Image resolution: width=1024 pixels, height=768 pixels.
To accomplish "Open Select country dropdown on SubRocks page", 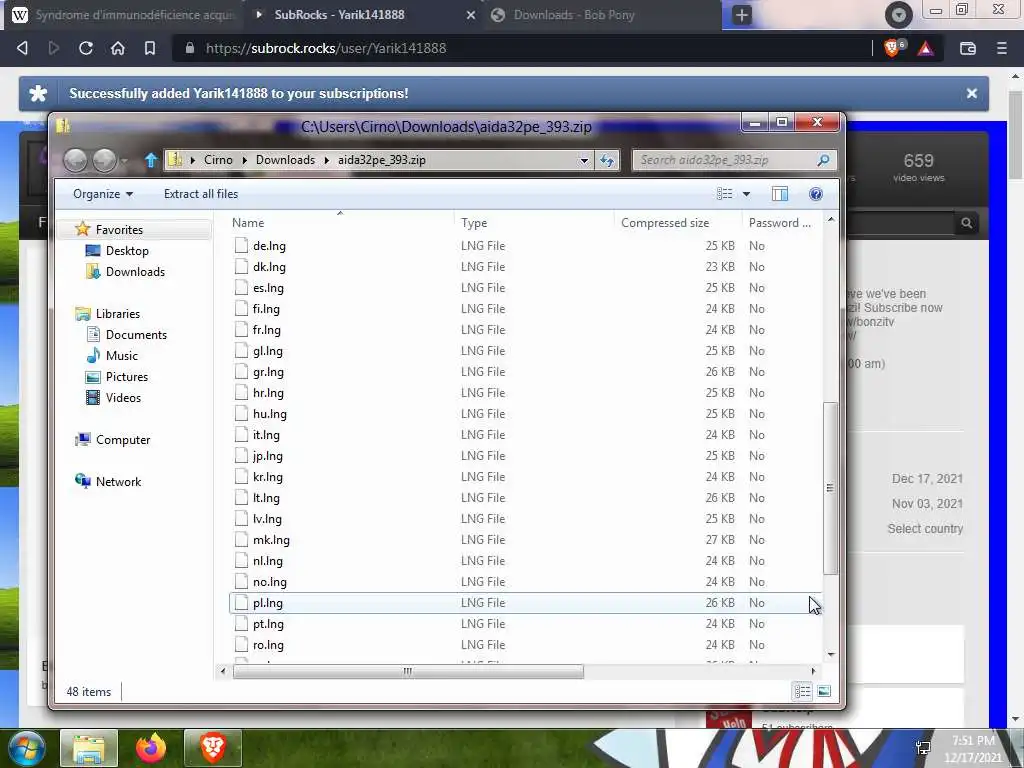I will pos(925,529).
